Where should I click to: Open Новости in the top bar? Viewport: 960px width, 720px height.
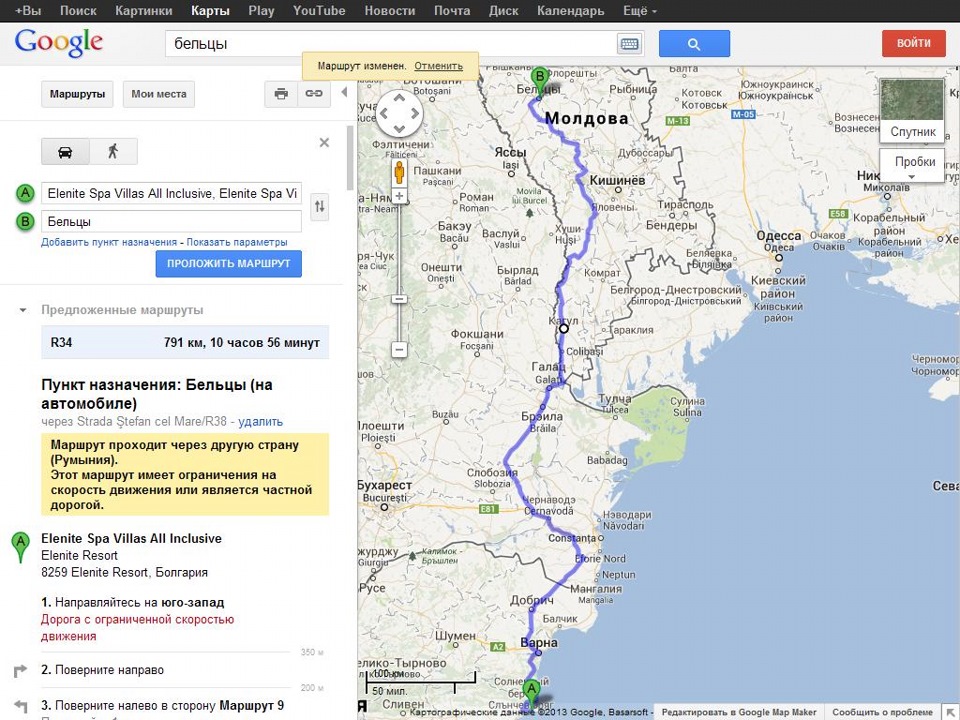389,11
